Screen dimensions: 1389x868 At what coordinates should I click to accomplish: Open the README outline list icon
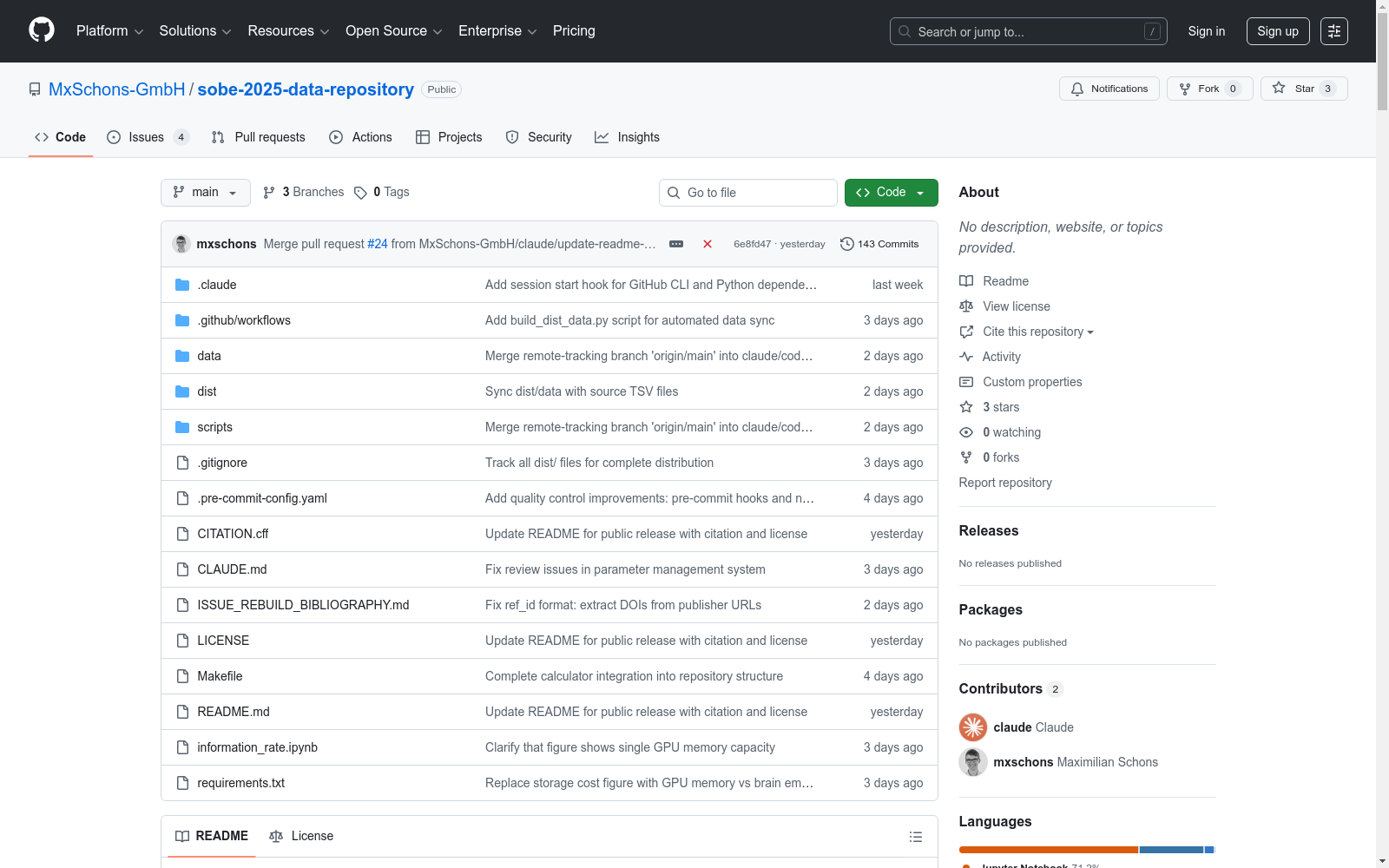point(915,837)
